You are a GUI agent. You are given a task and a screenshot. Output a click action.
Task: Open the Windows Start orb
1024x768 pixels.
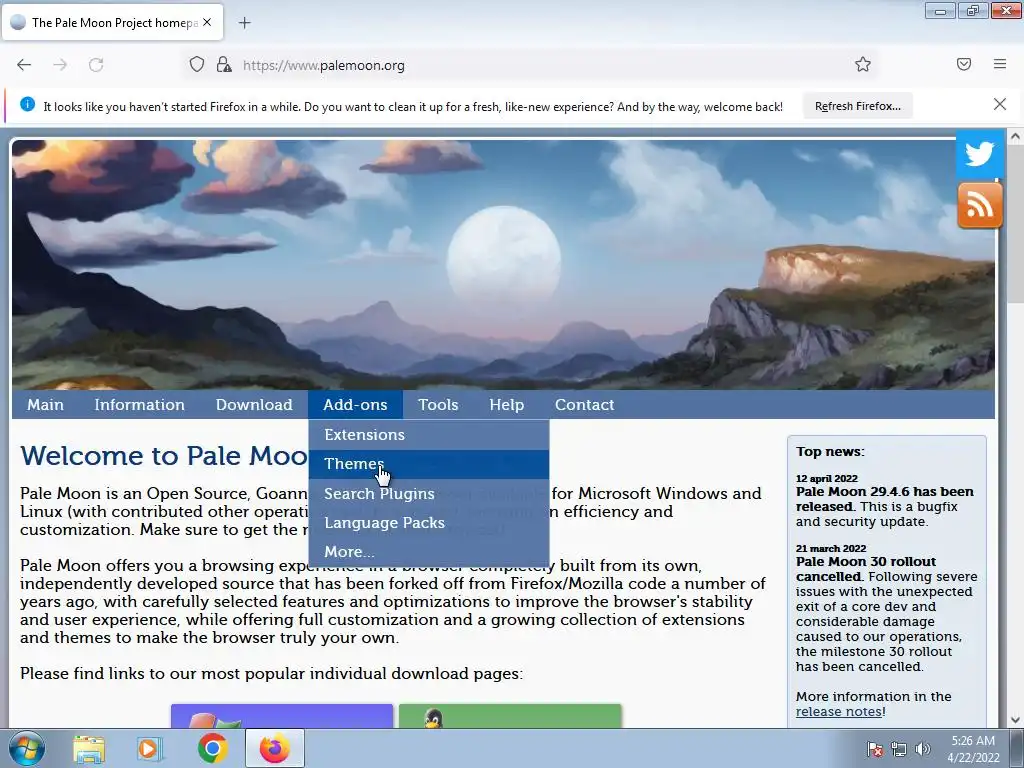tap(27, 748)
